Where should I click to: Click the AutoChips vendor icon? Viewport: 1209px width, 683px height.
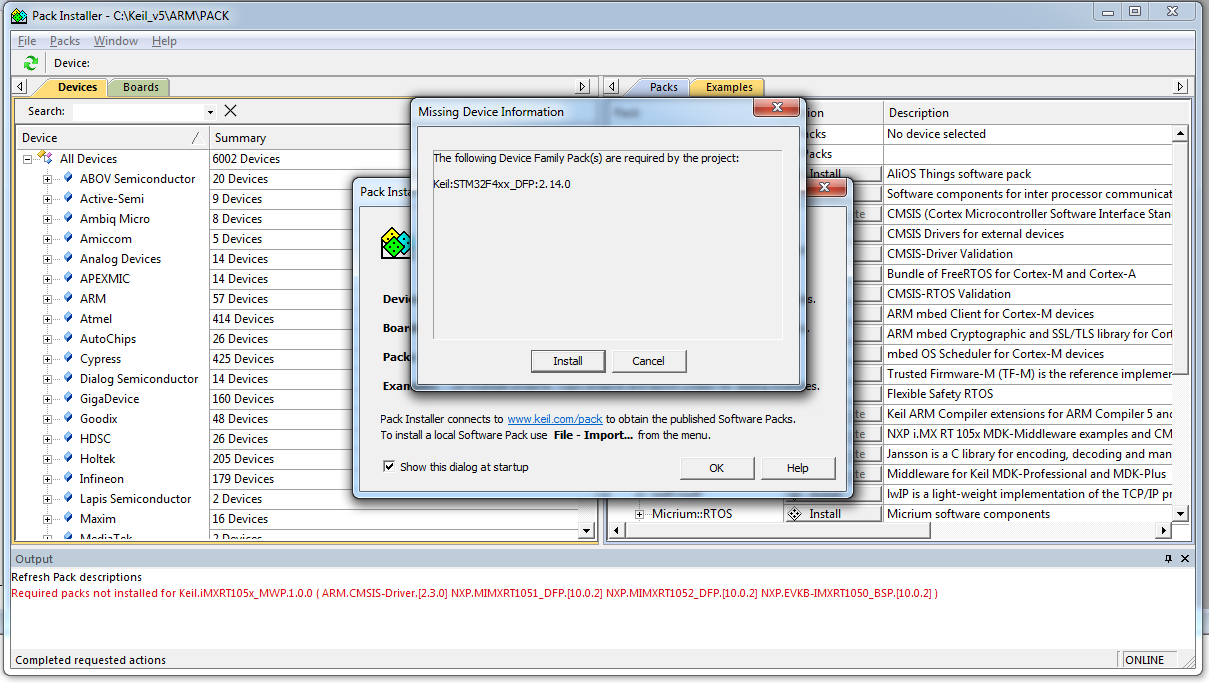(x=69, y=339)
